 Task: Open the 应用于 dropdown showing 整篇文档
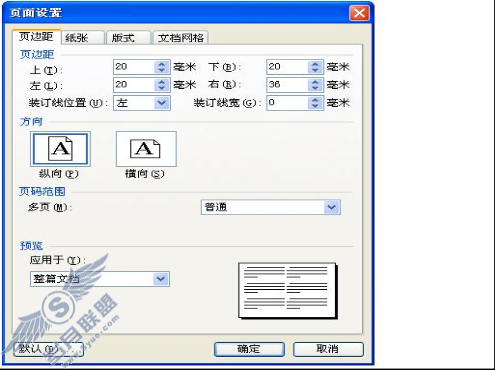[100, 279]
